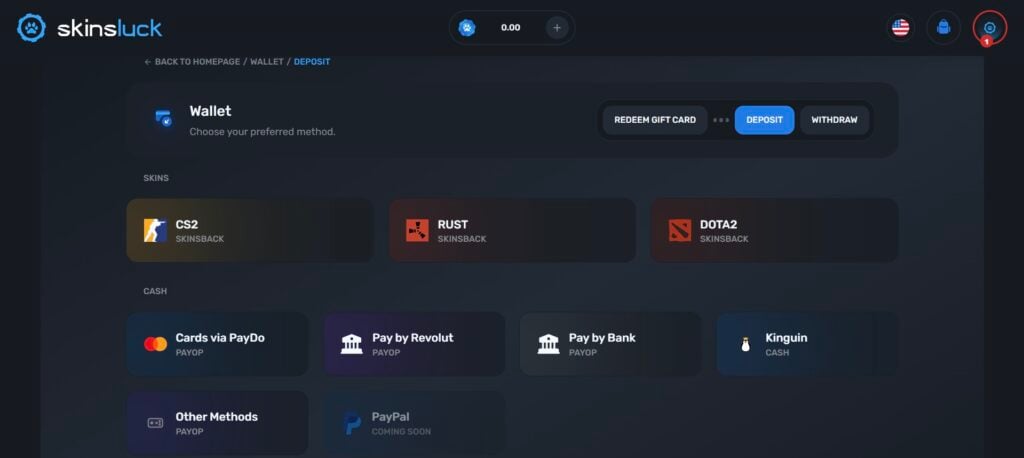Viewport: 1024px width, 458px height.
Task: Click the PayPal logo icon
Action: click(352, 423)
